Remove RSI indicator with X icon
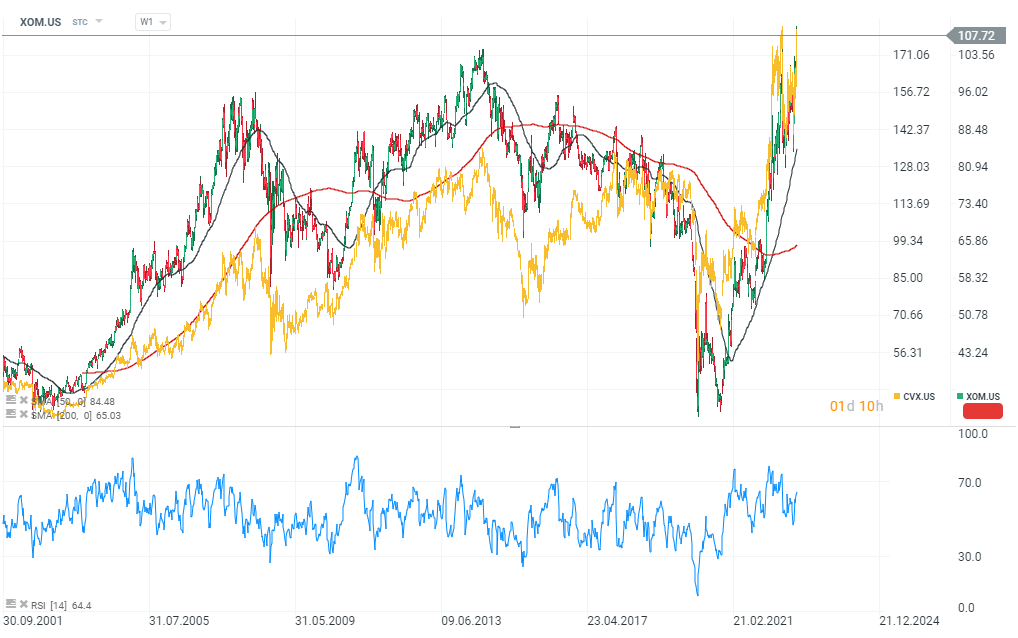 (x=24, y=604)
